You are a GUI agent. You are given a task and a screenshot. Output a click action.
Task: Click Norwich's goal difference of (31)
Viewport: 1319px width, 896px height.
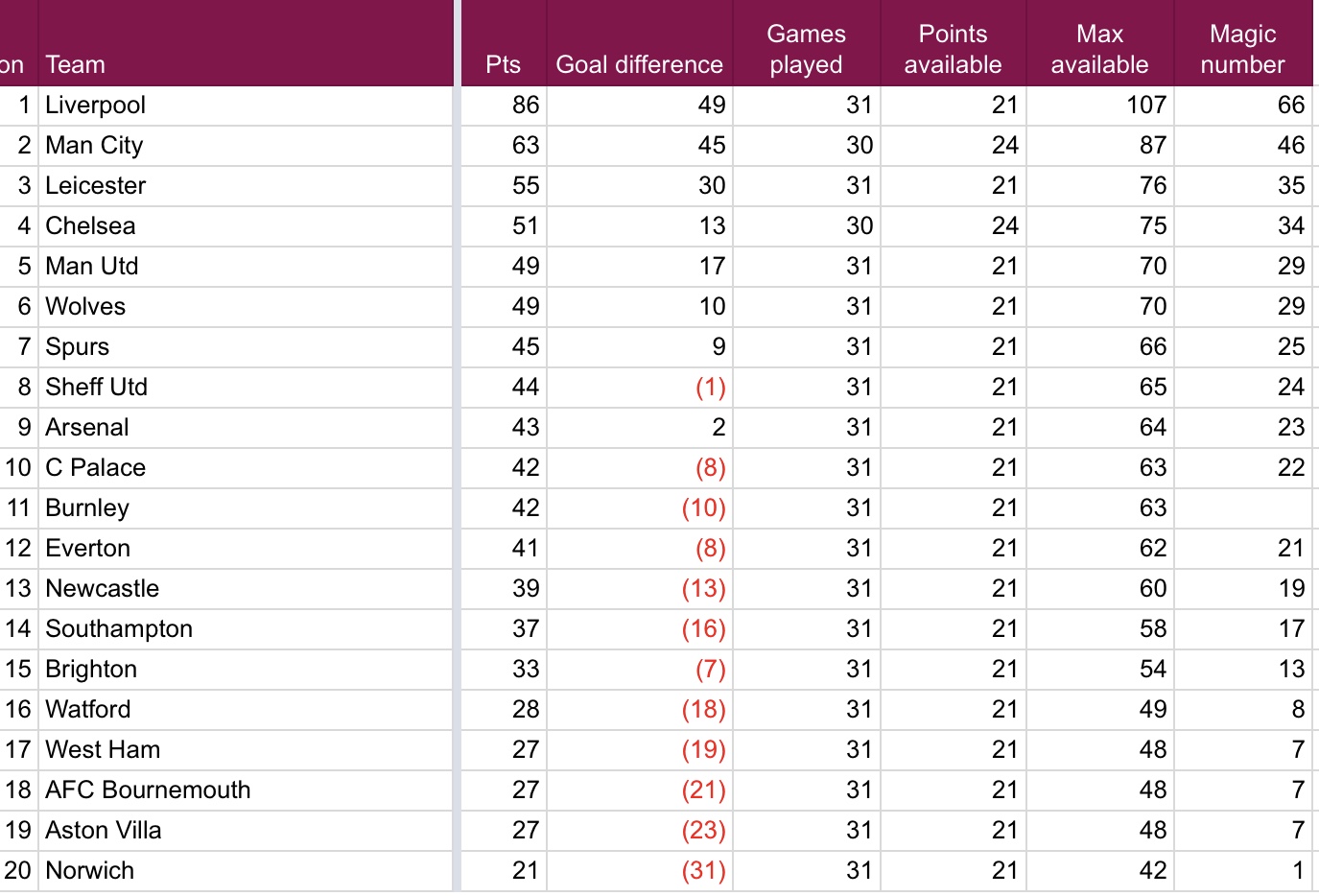click(x=703, y=870)
